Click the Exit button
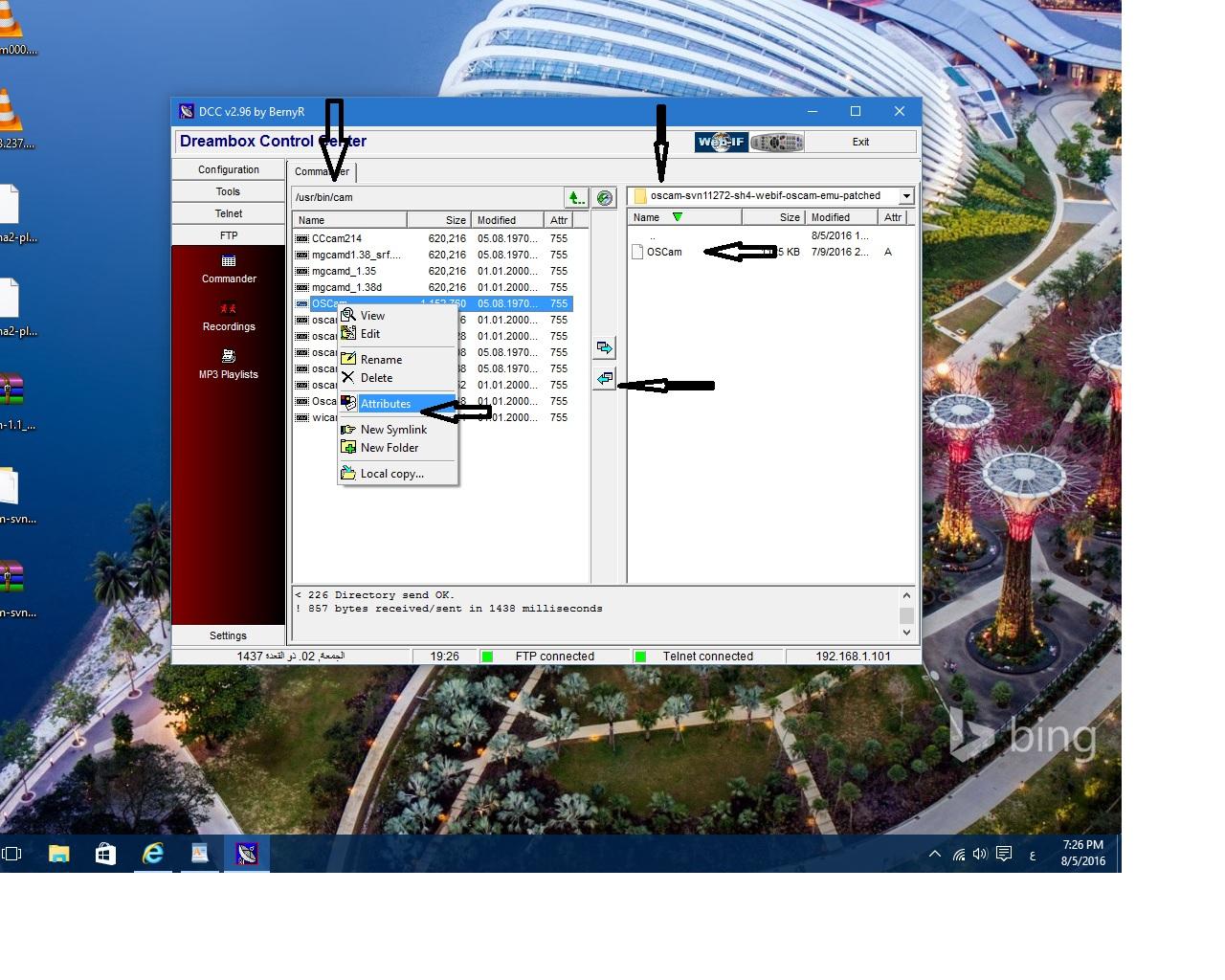This screenshot has height=980, width=1225. click(860, 142)
